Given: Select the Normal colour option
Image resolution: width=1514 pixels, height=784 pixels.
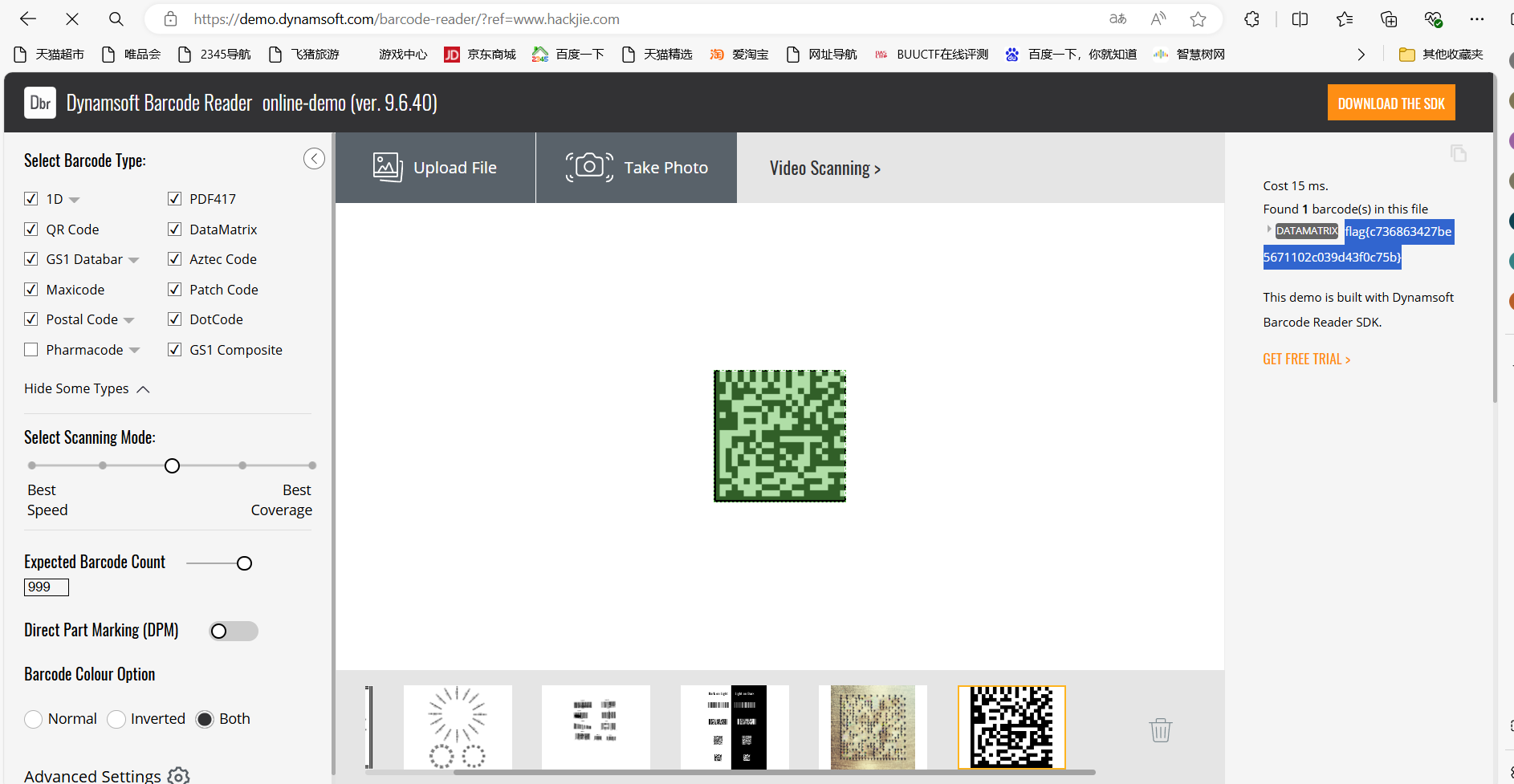Looking at the screenshot, I should pyautogui.click(x=33, y=719).
